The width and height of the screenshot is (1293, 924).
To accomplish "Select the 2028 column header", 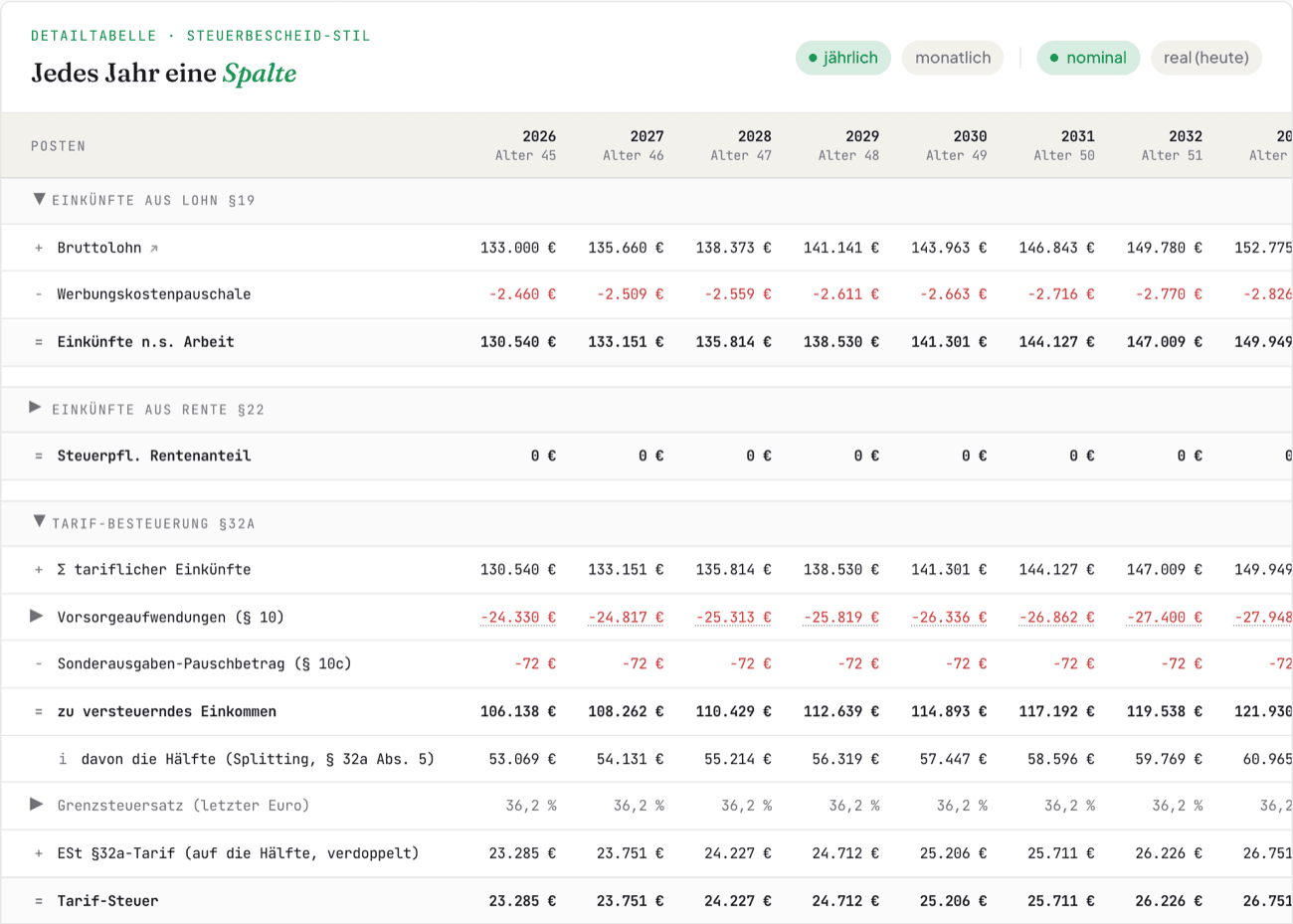I will pos(741,145).
